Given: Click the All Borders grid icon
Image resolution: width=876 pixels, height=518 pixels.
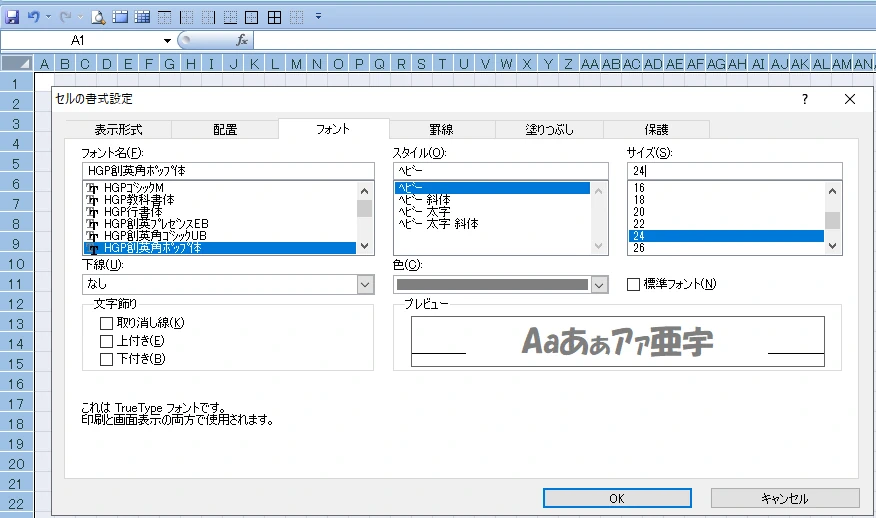Looking at the screenshot, I should (274, 17).
